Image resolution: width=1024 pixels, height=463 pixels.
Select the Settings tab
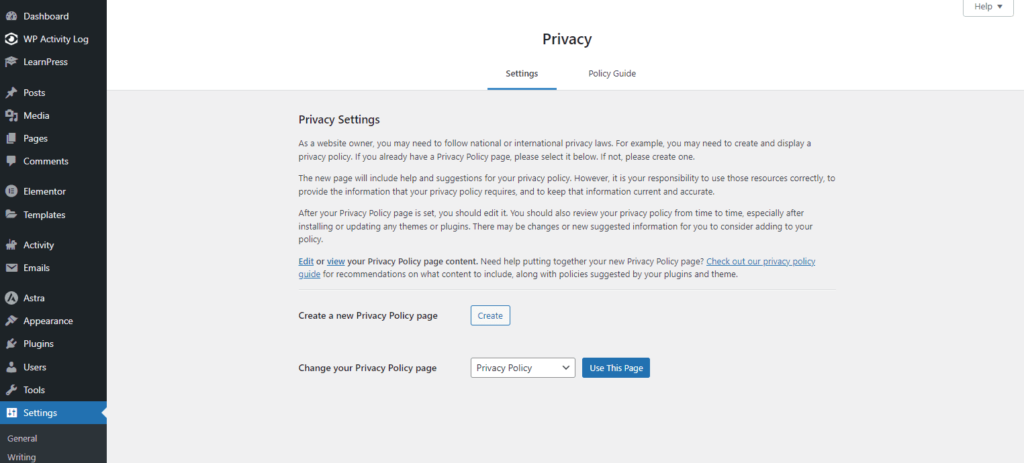[521, 74]
